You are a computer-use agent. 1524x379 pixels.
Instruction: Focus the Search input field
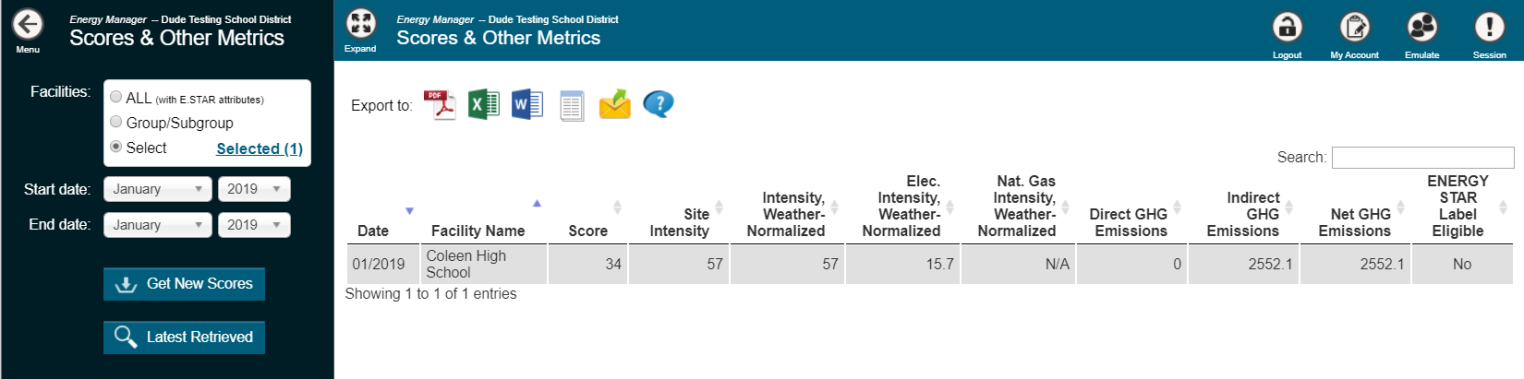point(1423,158)
